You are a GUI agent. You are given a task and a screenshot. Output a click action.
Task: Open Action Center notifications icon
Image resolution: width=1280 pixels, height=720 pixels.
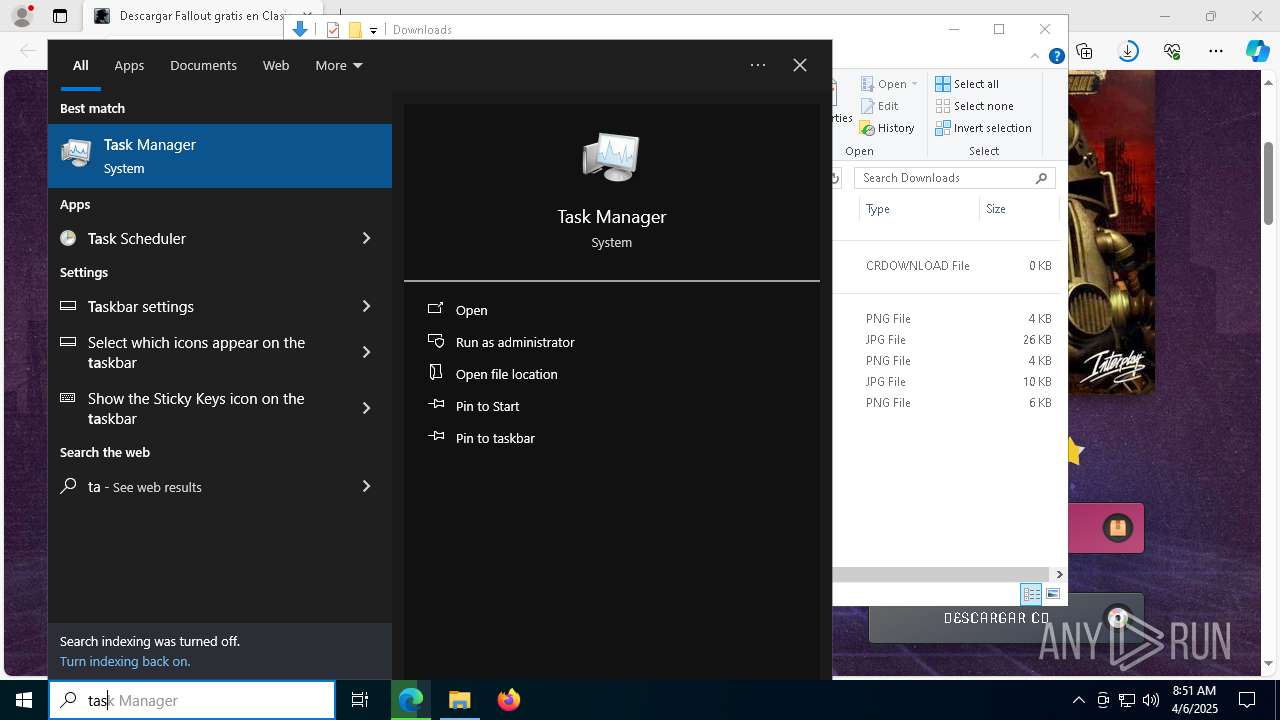point(1247,700)
